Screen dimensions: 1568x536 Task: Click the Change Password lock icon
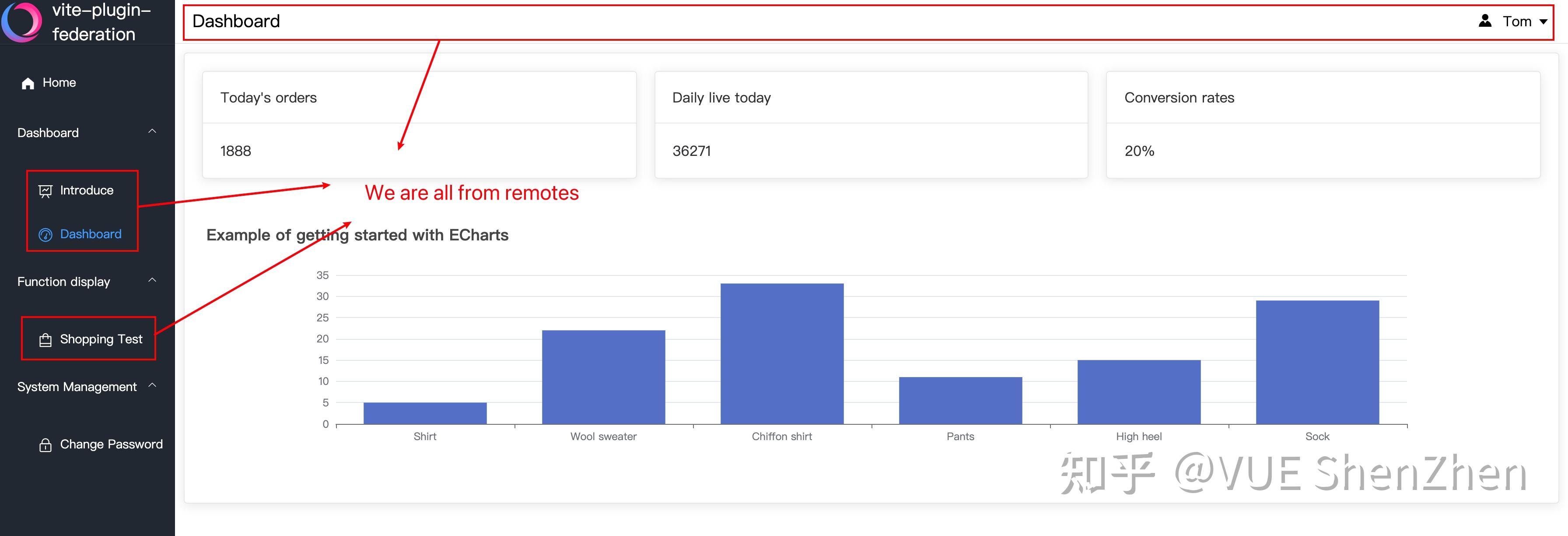[x=45, y=445]
